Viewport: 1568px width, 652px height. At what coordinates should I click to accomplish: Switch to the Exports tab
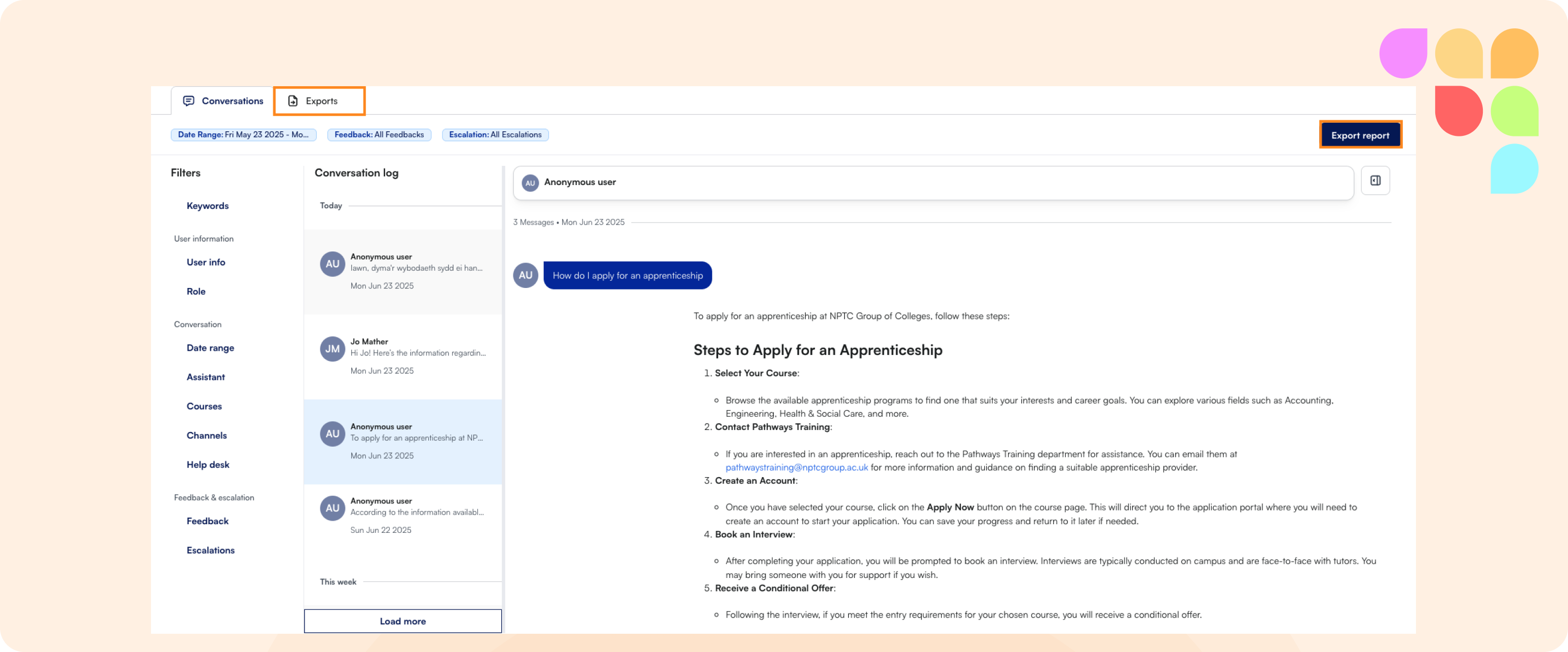point(320,101)
